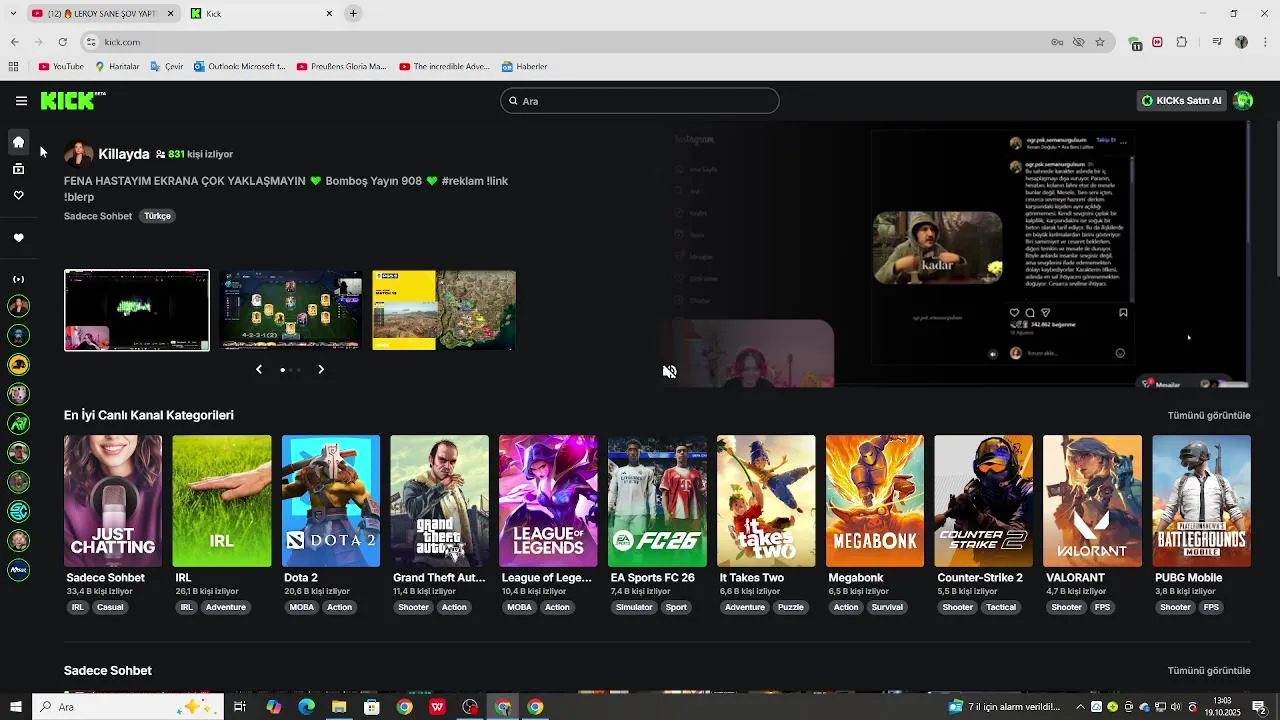Viewport: 1280px width, 720px height.
Task: Open the Chrome three-dot menu
Action: tap(1264, 42)
